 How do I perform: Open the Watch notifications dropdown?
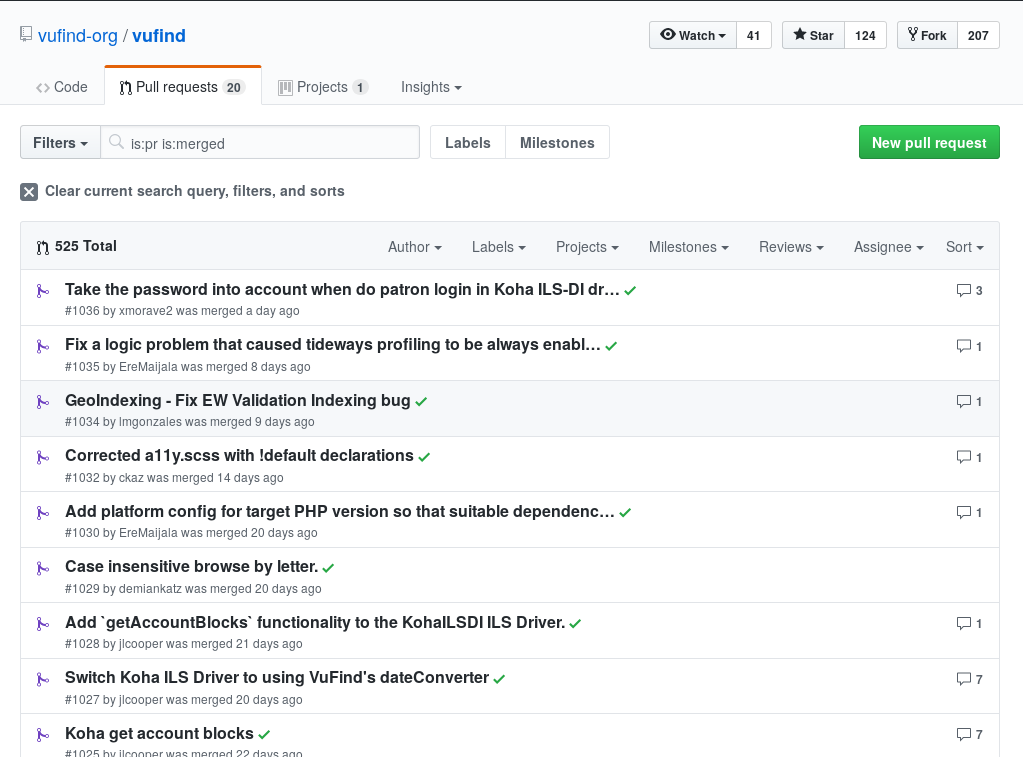[693, 35]
